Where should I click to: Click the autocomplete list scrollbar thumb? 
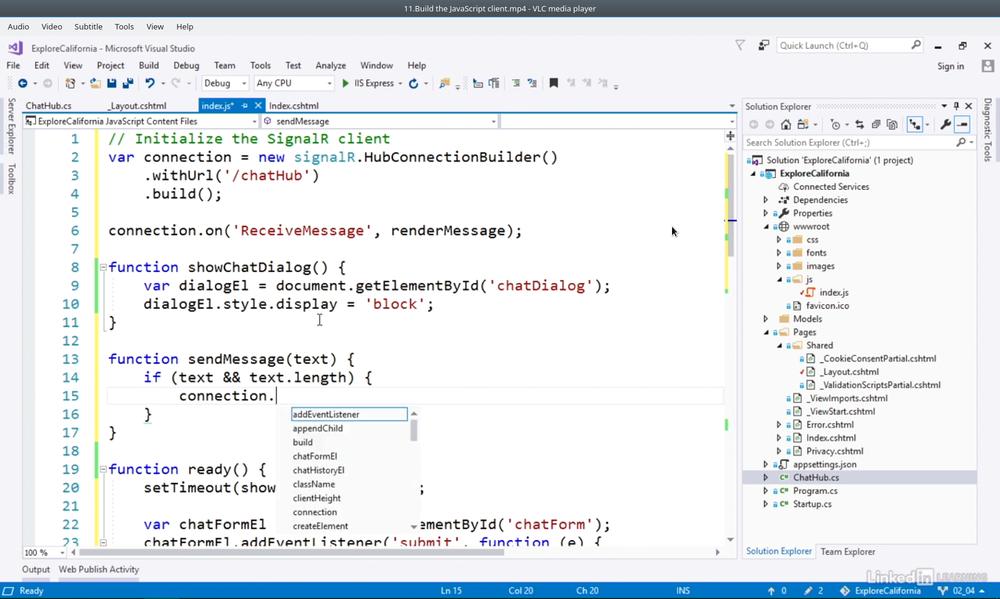[x=414, y=430]
